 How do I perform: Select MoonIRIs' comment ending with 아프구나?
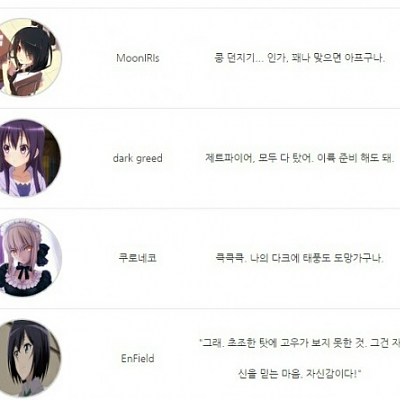click(299, 58)
